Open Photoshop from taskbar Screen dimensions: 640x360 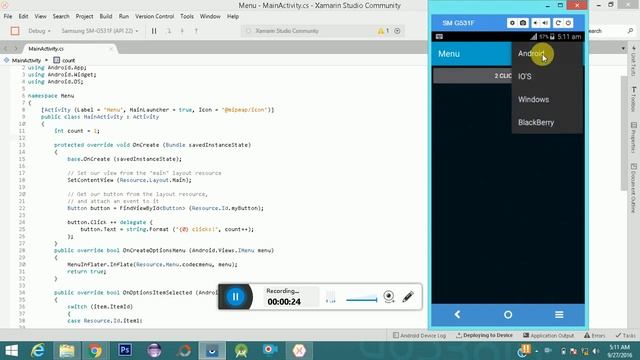124,351
